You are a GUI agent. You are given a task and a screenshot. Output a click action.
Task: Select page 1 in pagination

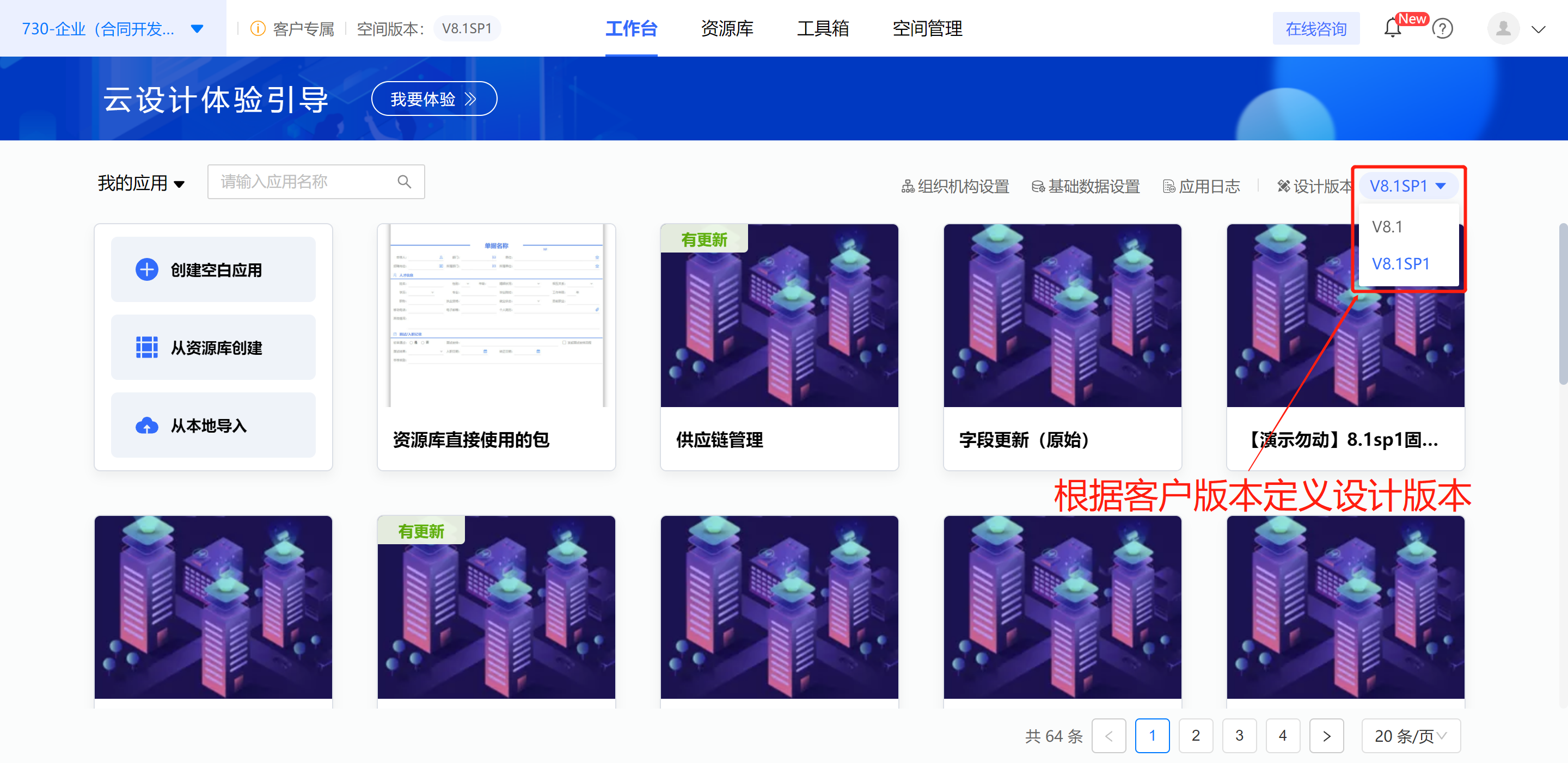(1151, 736)
